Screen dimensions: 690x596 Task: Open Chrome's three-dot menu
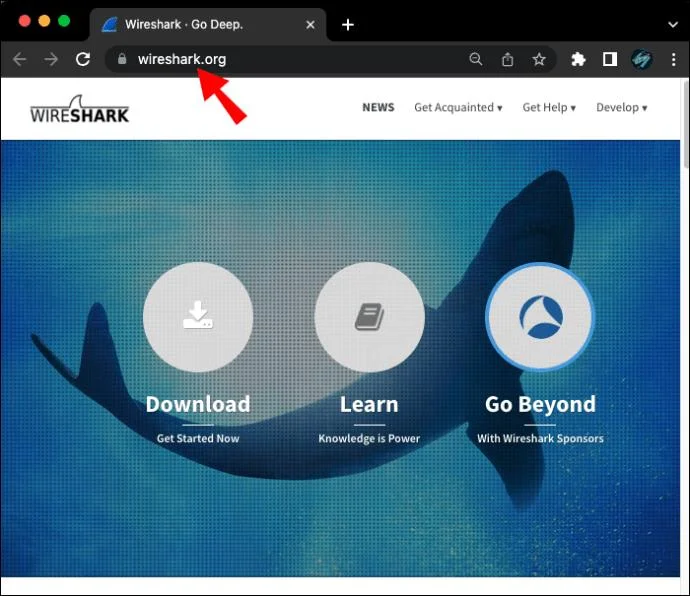pyautogui.click(x=674, y=59)
